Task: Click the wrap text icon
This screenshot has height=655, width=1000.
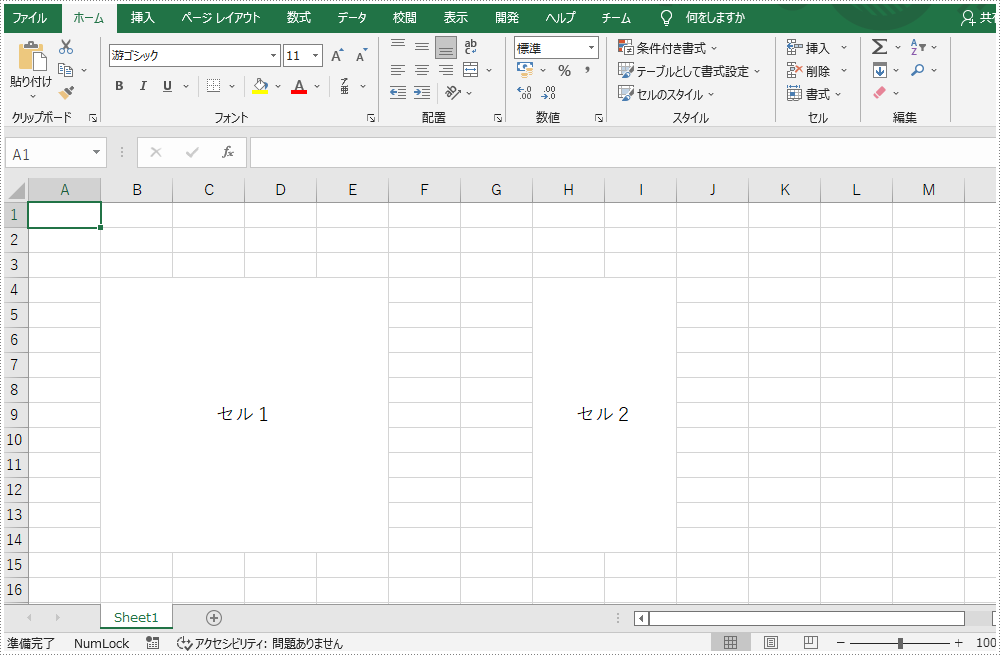Action: coord(471,46)
